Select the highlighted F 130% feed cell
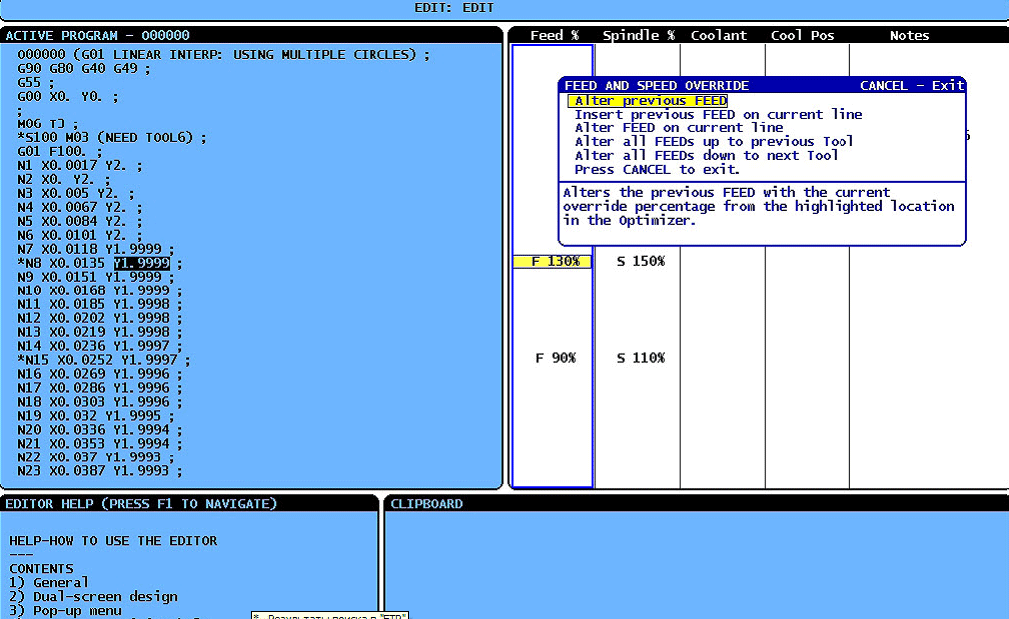Image resolution: width=1009 pixels, height=619 pixels. 553,262
